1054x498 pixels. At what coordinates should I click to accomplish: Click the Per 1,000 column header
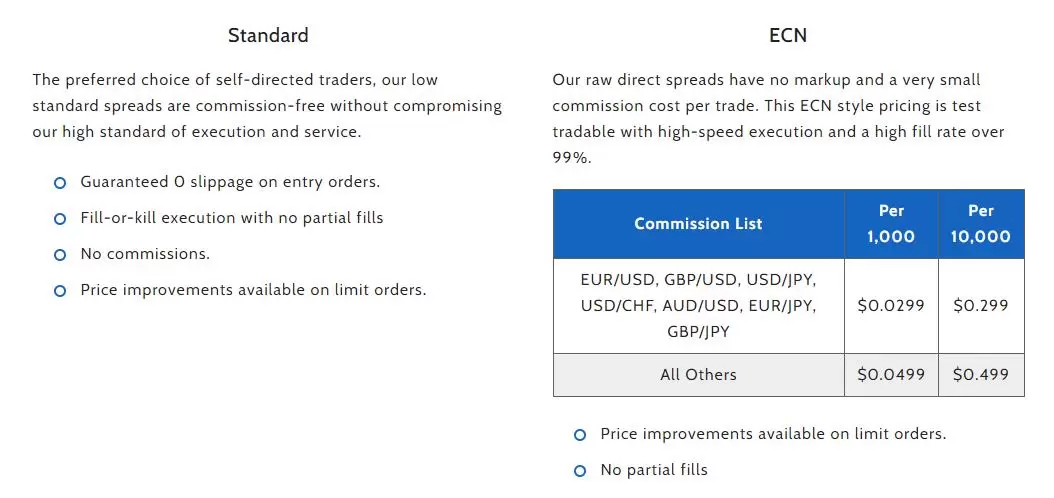[x=891, y=224]
